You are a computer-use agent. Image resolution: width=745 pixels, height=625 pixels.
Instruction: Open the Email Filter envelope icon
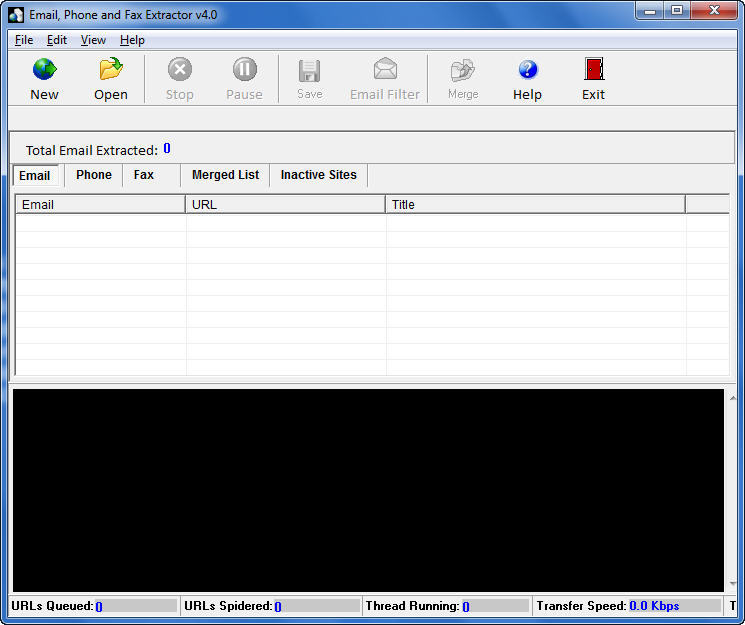[x=385, y=69]
